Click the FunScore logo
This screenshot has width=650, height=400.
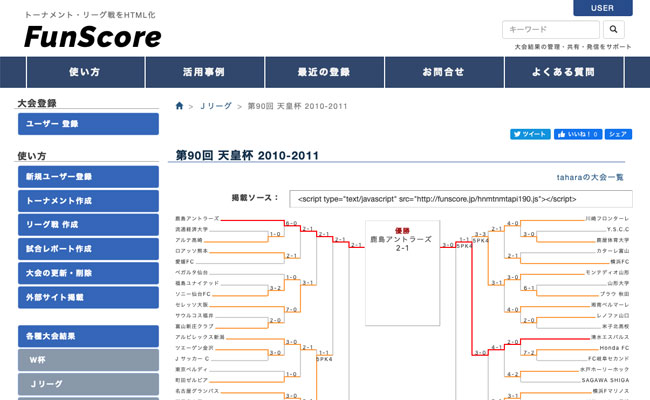coord(92,38)
